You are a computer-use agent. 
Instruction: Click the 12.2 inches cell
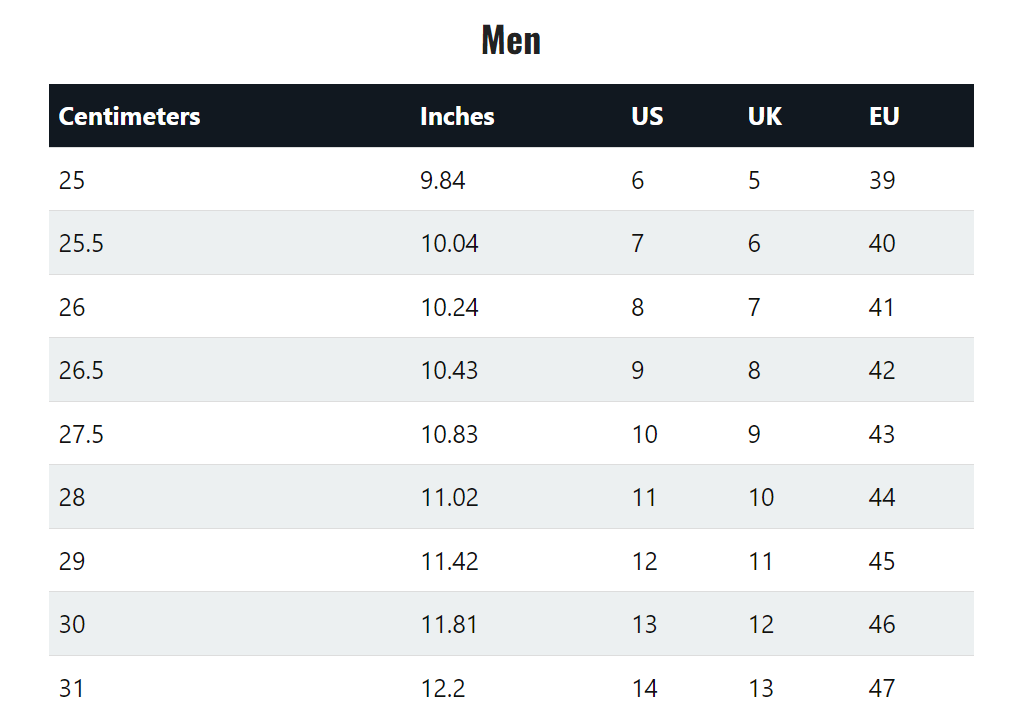point(442,688)
